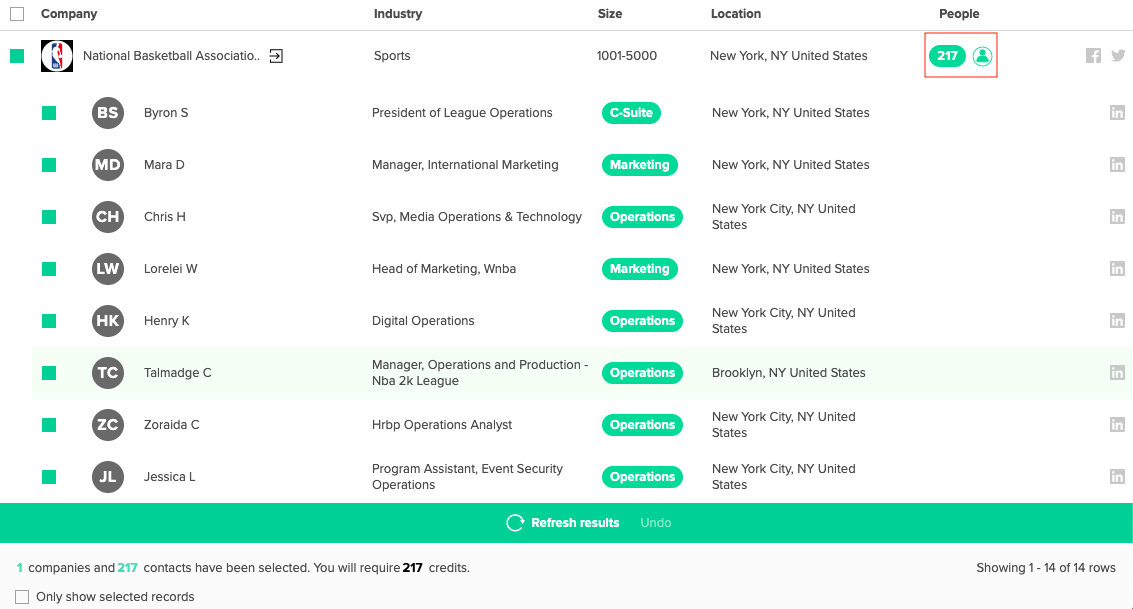
Task: Uncheck the Lorelei W contact checkbox
Action: (x=49, y=269)
